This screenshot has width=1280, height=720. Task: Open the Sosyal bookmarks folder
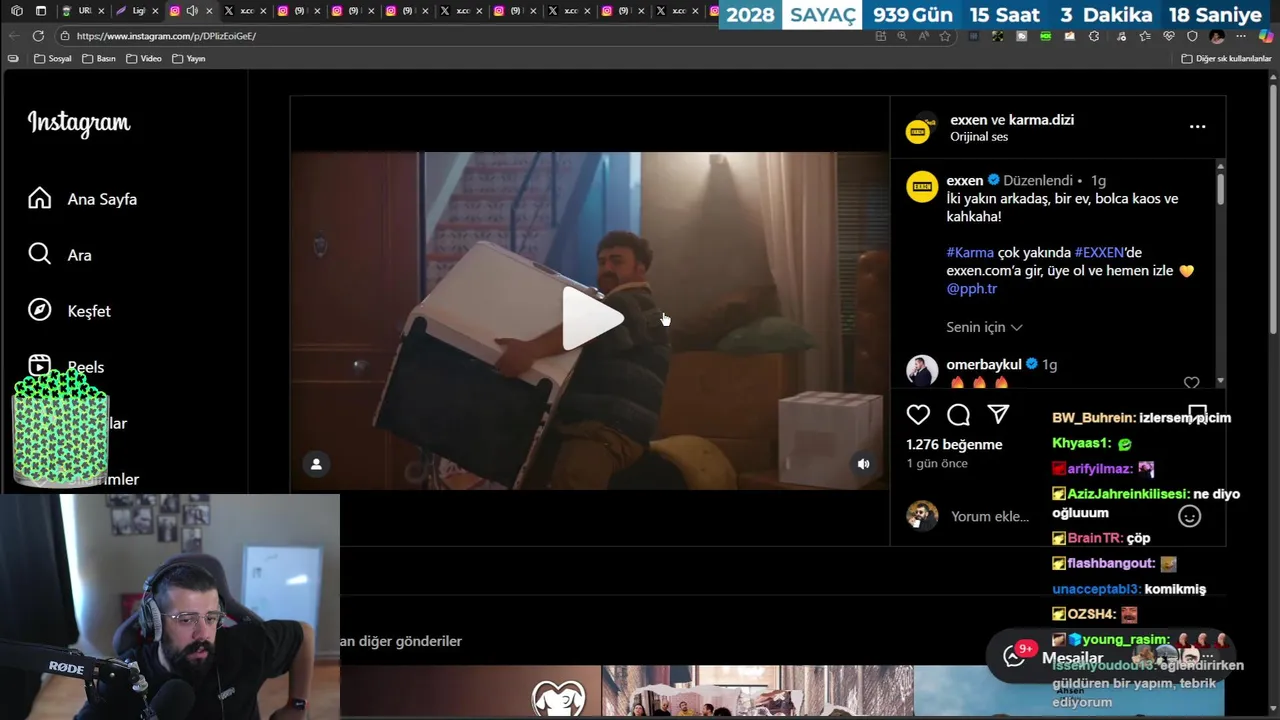pos(53,58)
